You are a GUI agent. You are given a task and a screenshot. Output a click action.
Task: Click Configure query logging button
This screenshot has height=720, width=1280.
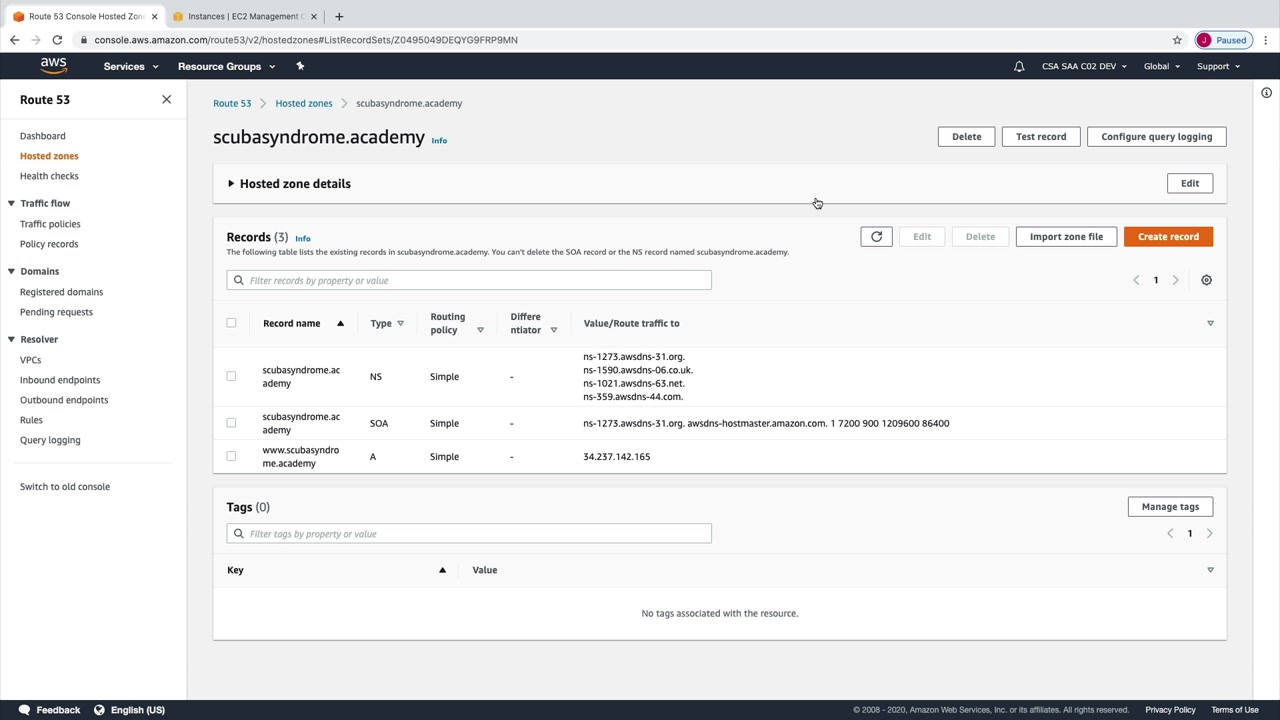click(1156, 137)
